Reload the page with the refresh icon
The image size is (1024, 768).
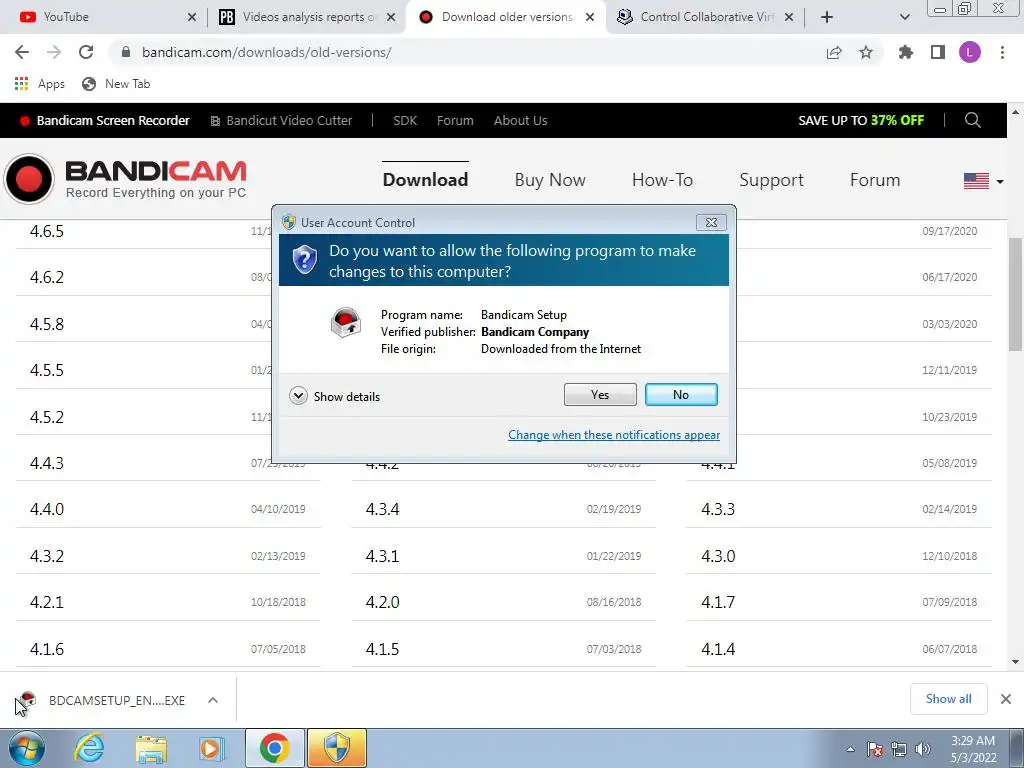[x=86, y=52]
